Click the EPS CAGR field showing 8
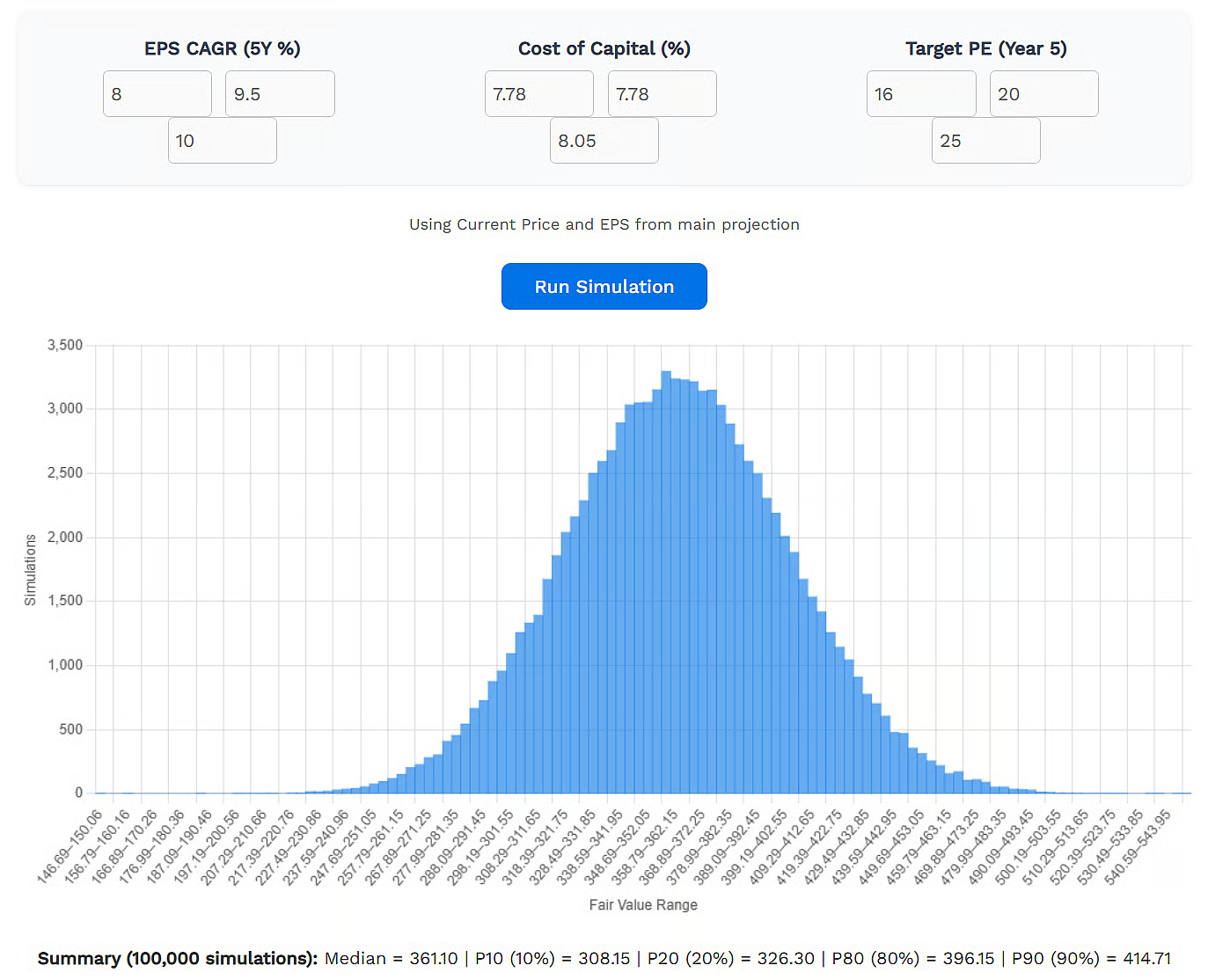 (x=157, y=94)
